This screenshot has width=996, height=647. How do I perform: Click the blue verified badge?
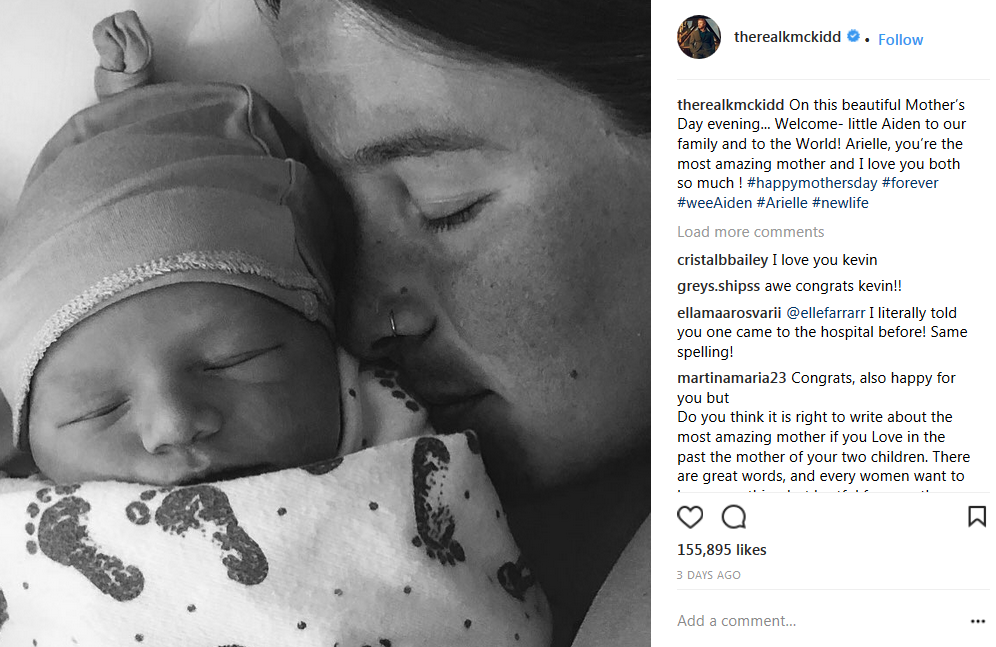point(853,36)
